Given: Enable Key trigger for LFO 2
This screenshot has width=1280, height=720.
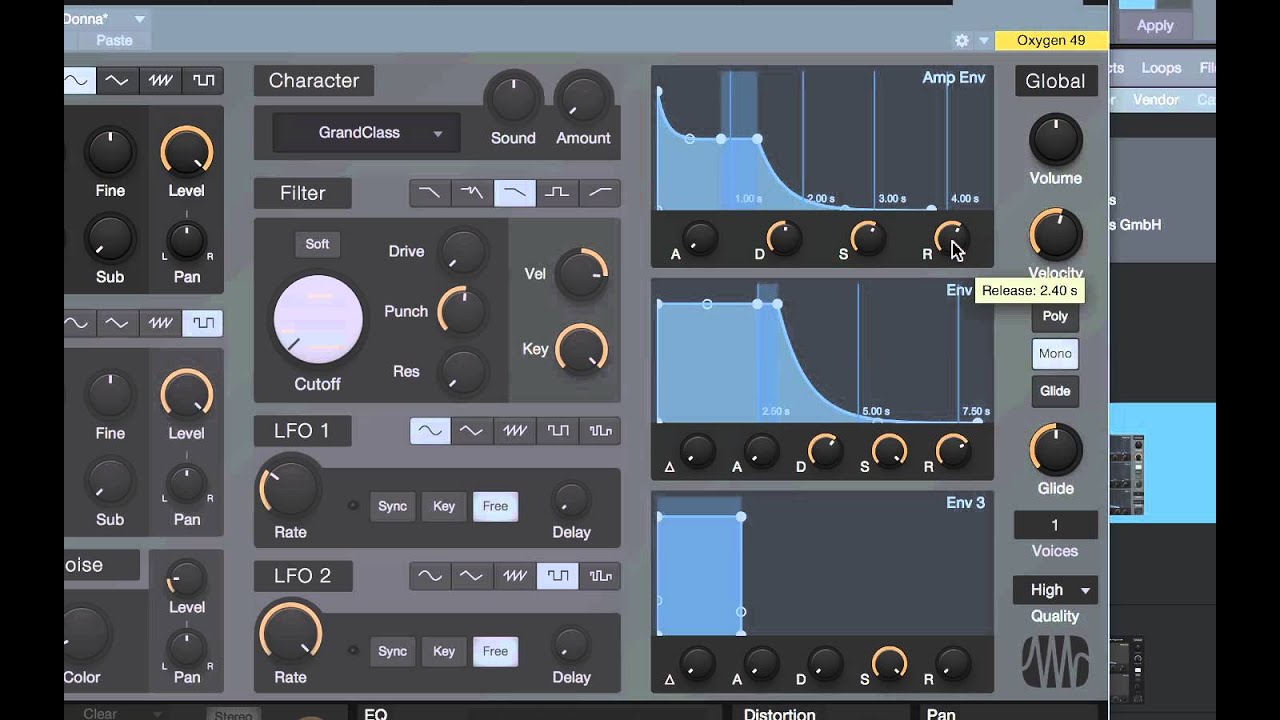Looking at the screenshot, I should click(x=444, y=651).
